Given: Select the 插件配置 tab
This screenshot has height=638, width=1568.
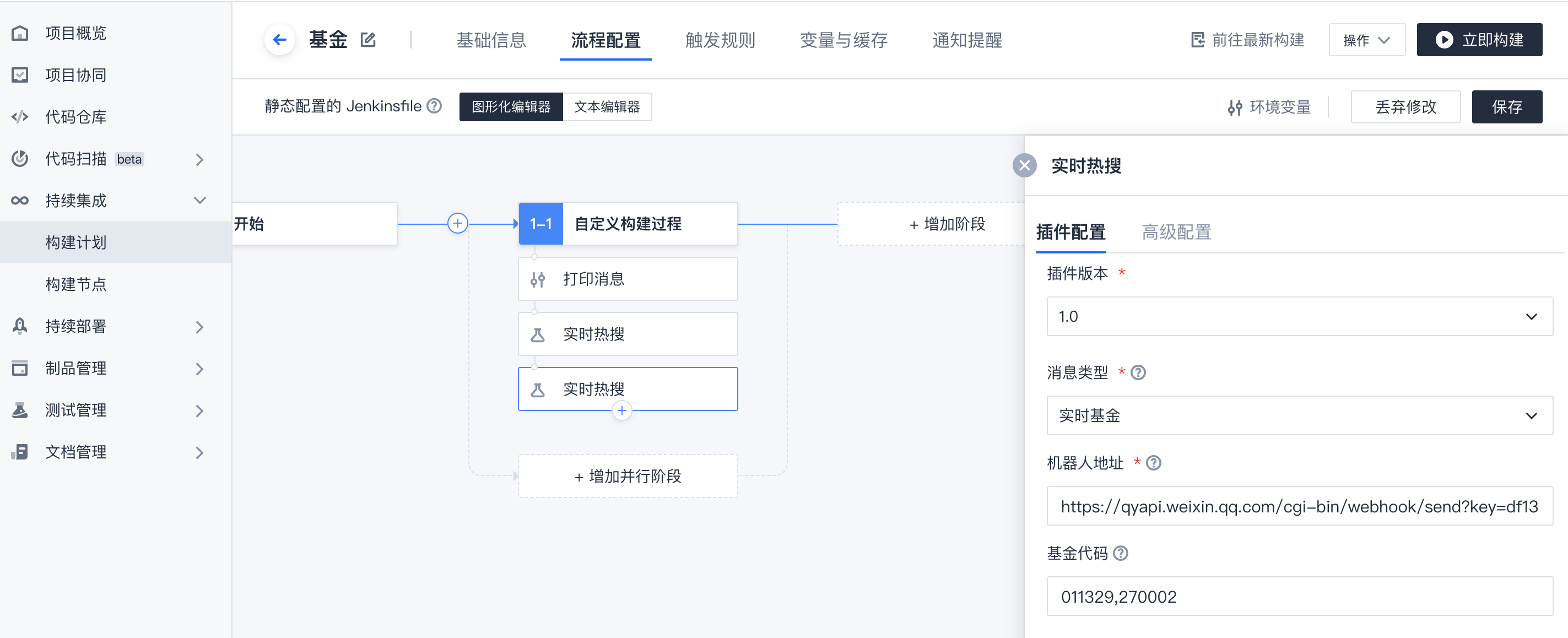Looking at the screenshot, I should point(1070,232).
